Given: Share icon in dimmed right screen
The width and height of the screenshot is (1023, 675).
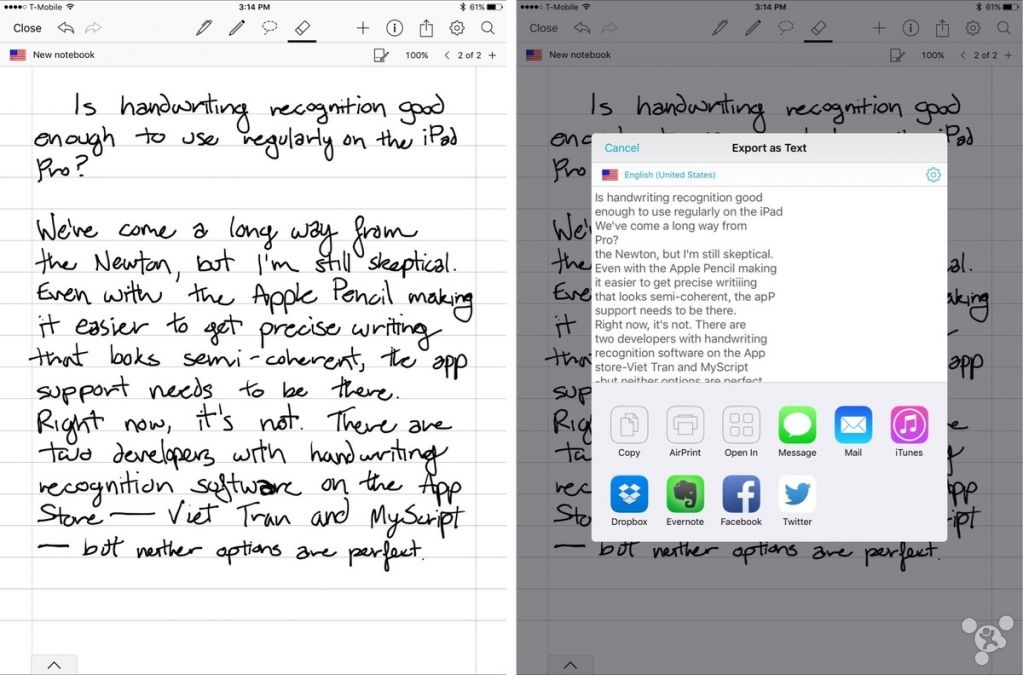Looking at the screenshot, I should pyautogui.click(x=942, y=28).
